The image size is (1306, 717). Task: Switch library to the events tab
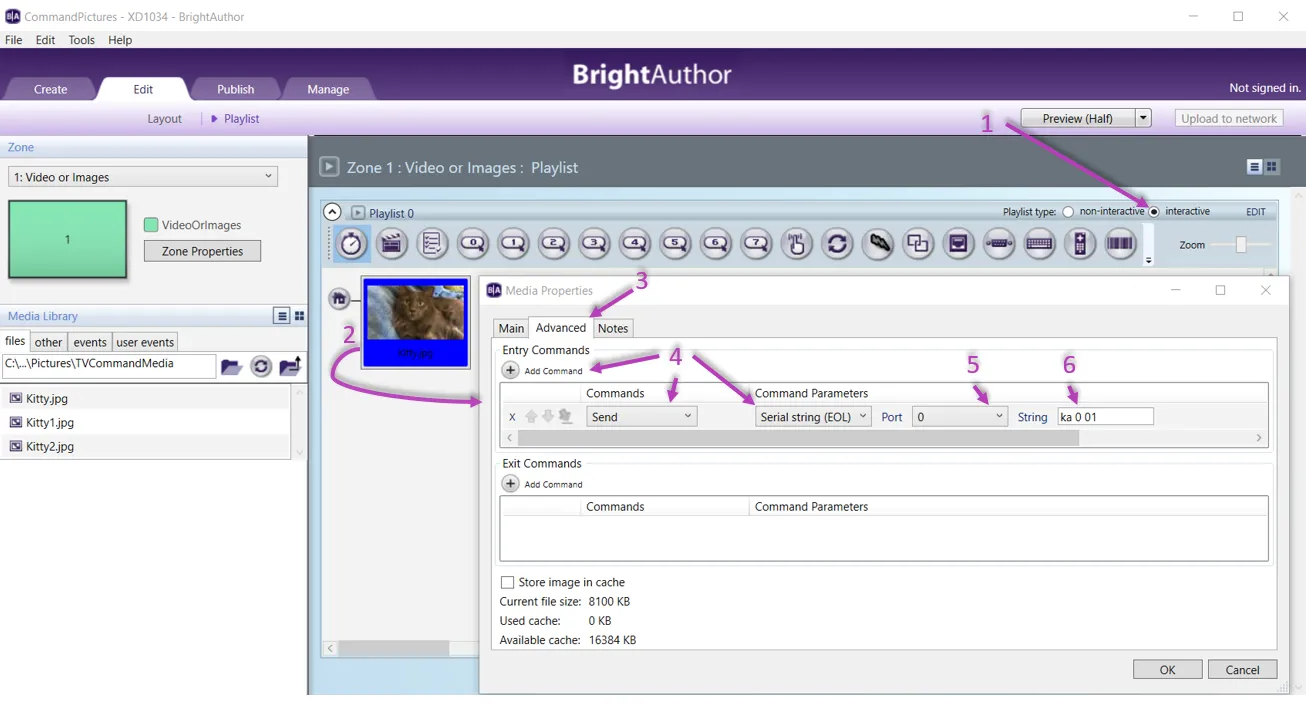[x=90, y=342]
